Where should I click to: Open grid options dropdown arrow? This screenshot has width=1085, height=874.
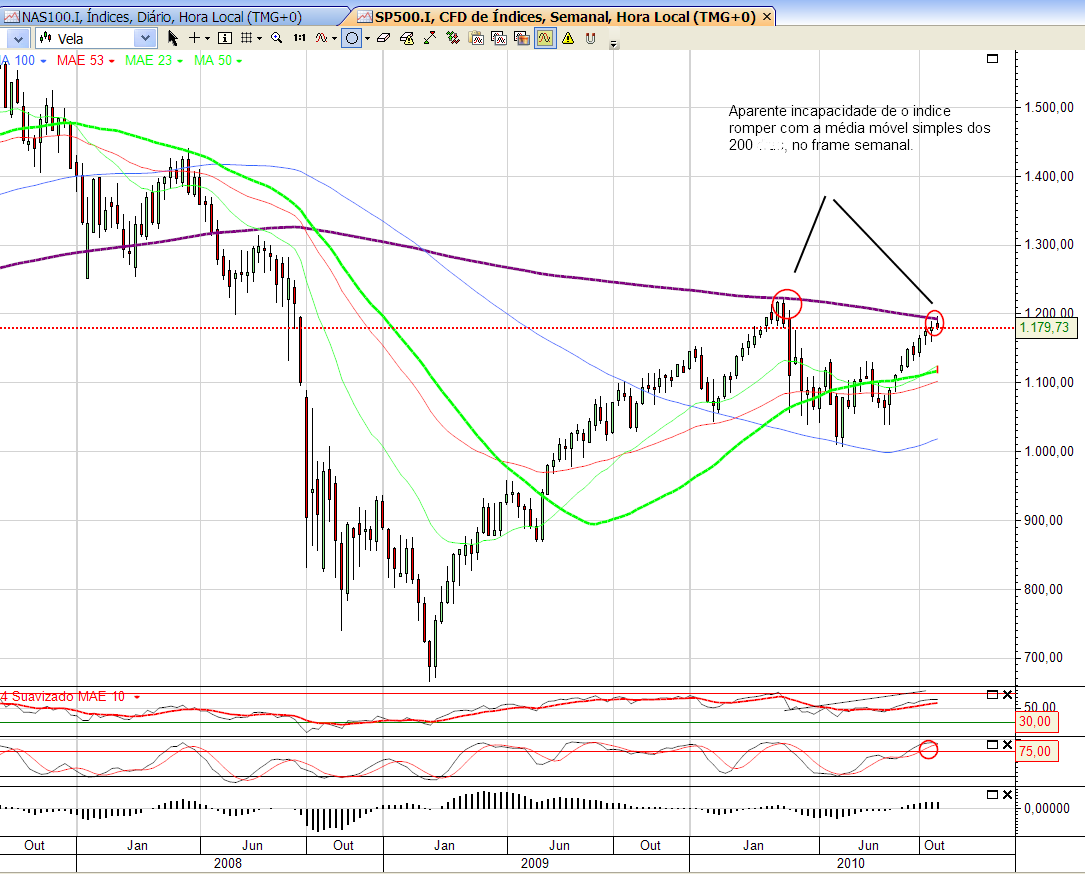(259, 39)
